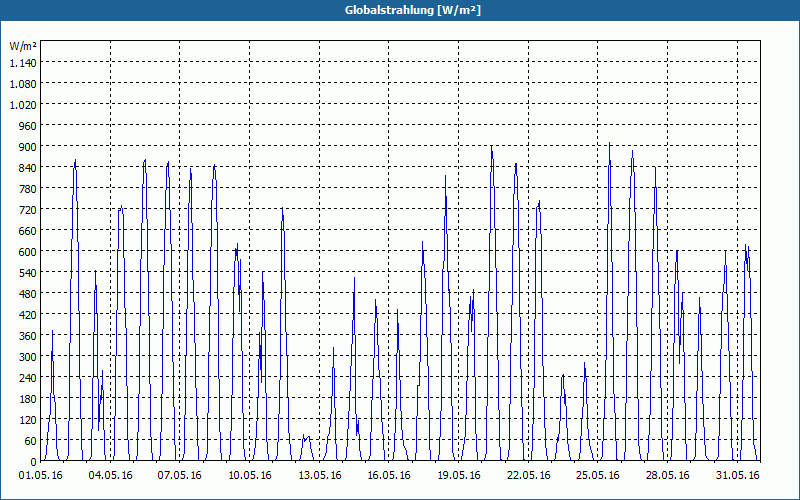Click the 420 y-axis label
The height and width of the screenshot is (500, 800).
(x=28, y=314)
